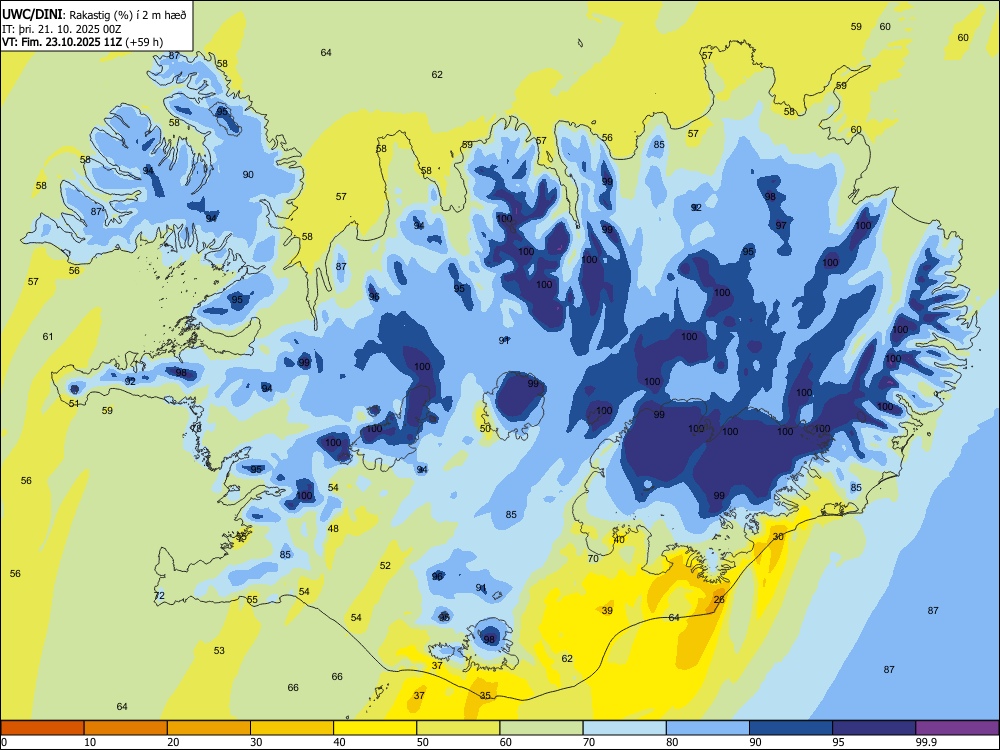Click the '80' color scale tick label
Image resolution: width=1000 pixels, height=750 pixels.
tap(672, 742)
